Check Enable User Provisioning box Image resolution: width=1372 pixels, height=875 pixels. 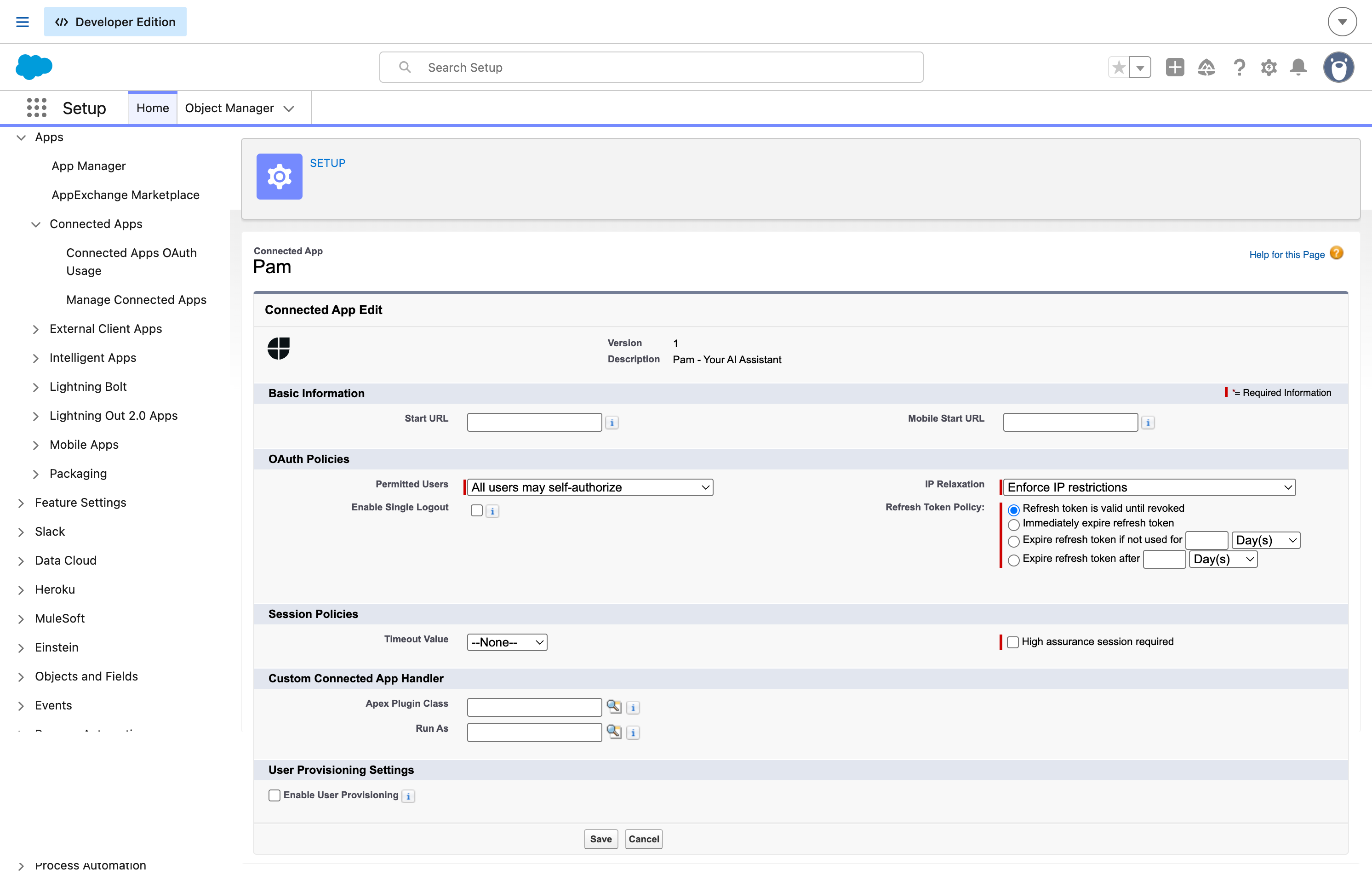click(x=274, y=795)
